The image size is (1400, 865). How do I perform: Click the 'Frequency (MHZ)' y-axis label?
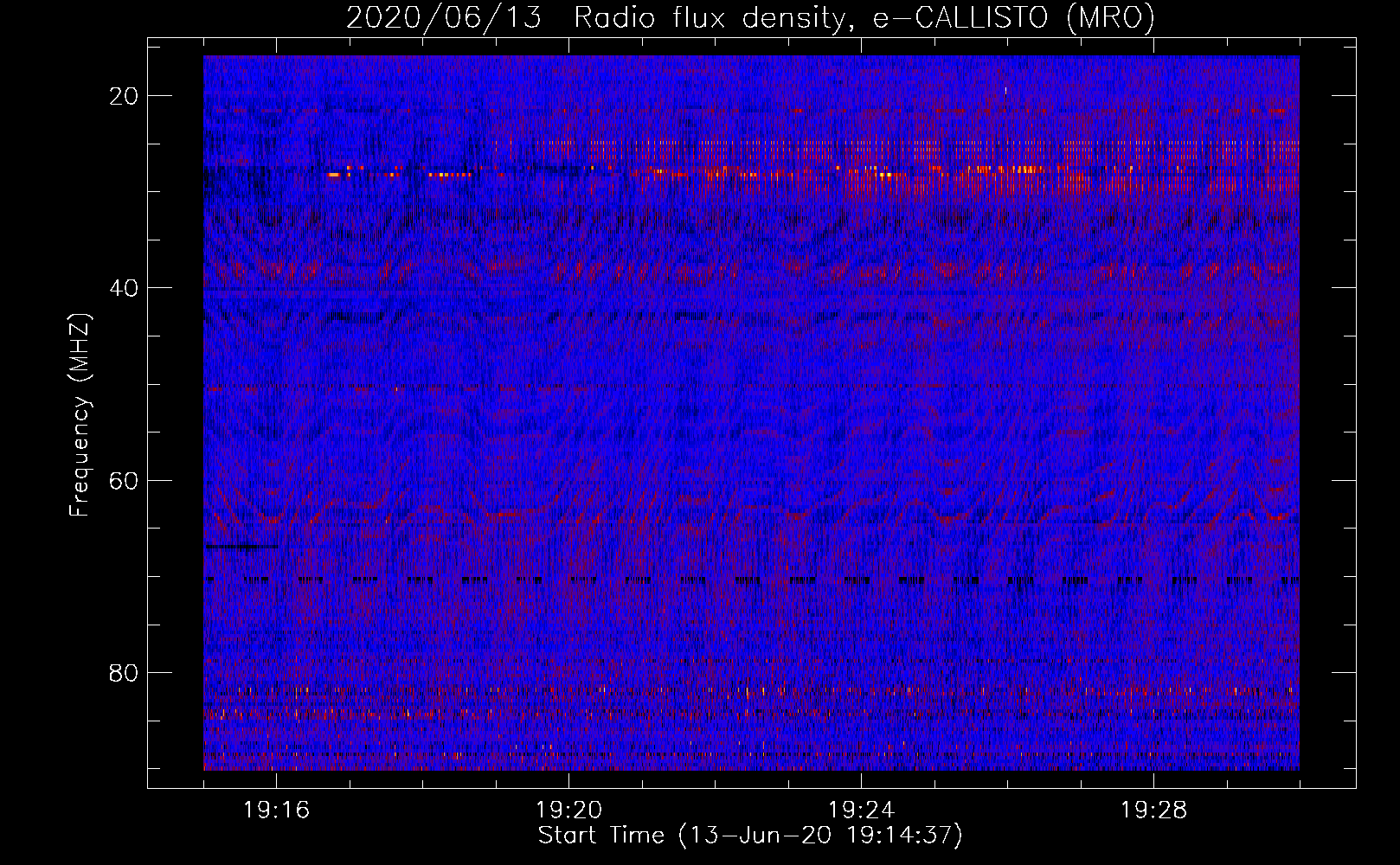80,415
